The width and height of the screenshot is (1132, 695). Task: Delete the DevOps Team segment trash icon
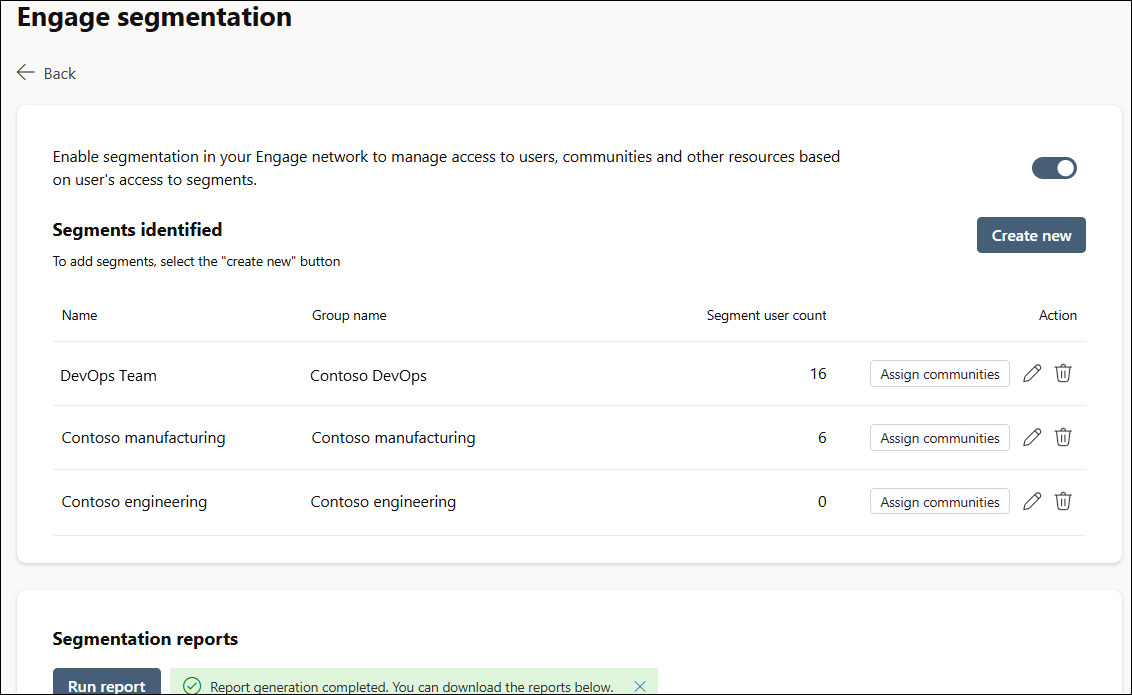coord(1063,373)
